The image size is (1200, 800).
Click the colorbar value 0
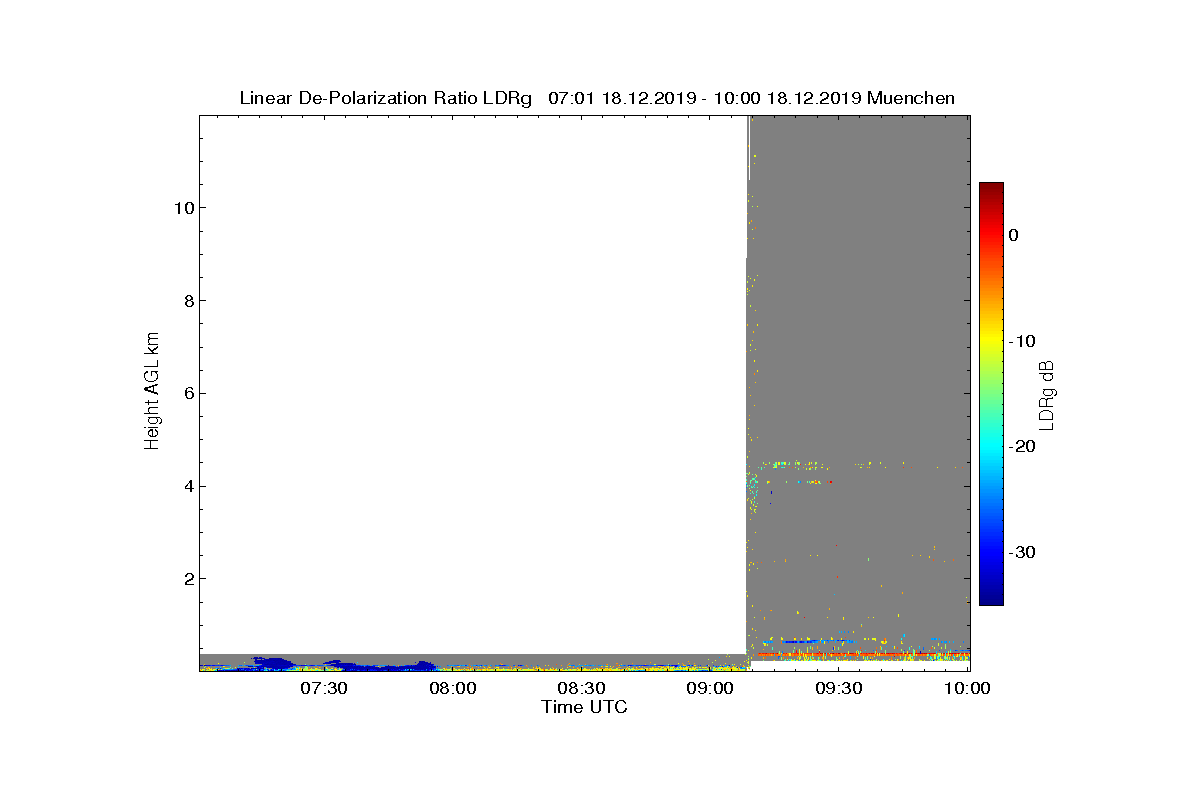(x=1013, y=235)
